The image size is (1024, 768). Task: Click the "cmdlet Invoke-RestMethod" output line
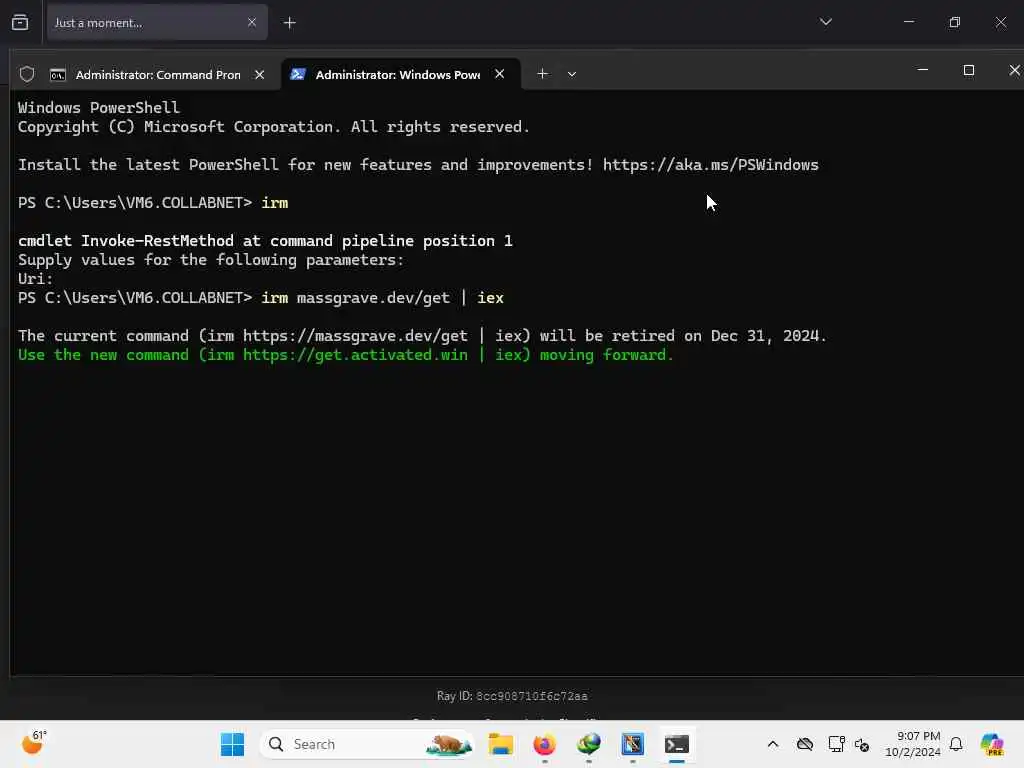pos(265,241)
